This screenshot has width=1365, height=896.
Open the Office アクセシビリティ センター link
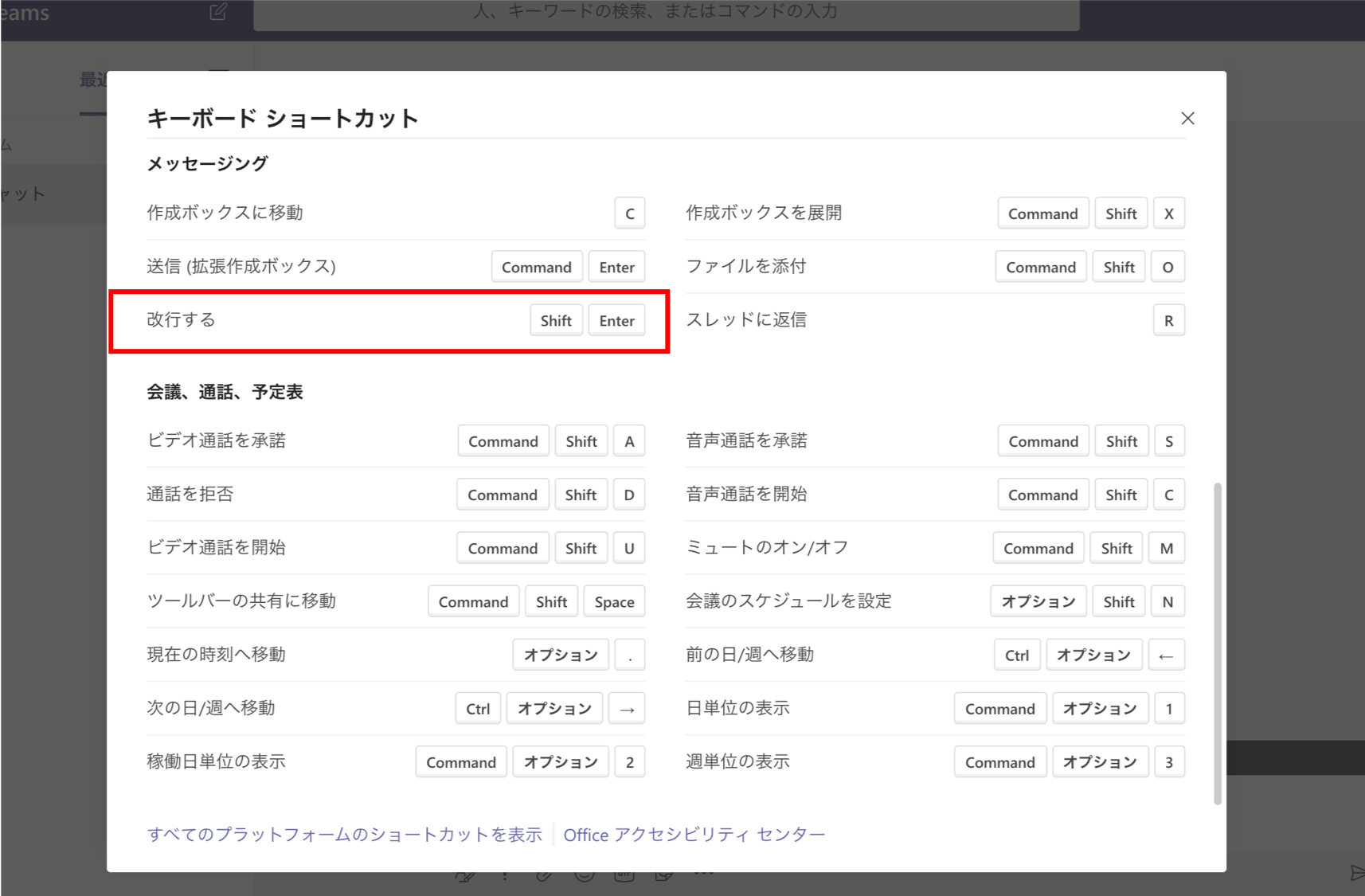694,835
